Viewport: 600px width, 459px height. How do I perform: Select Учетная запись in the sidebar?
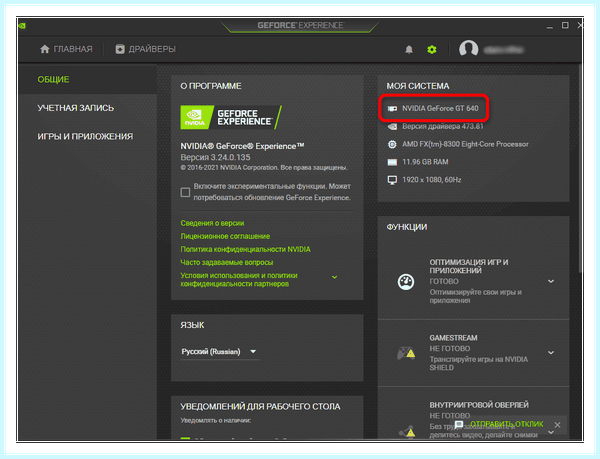click(76, 108)
